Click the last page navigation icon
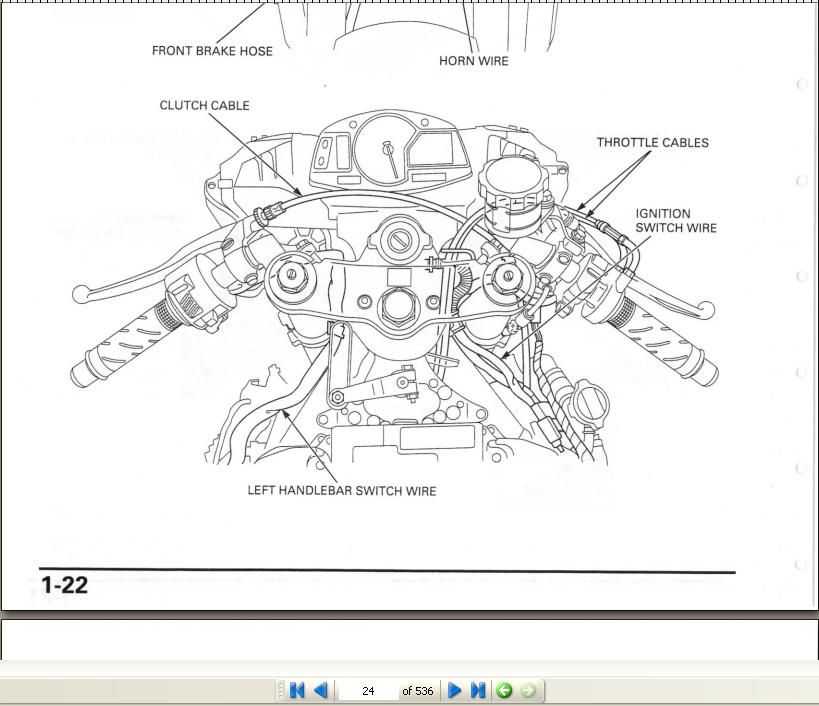819x706 pixels. tap(476, 690)
